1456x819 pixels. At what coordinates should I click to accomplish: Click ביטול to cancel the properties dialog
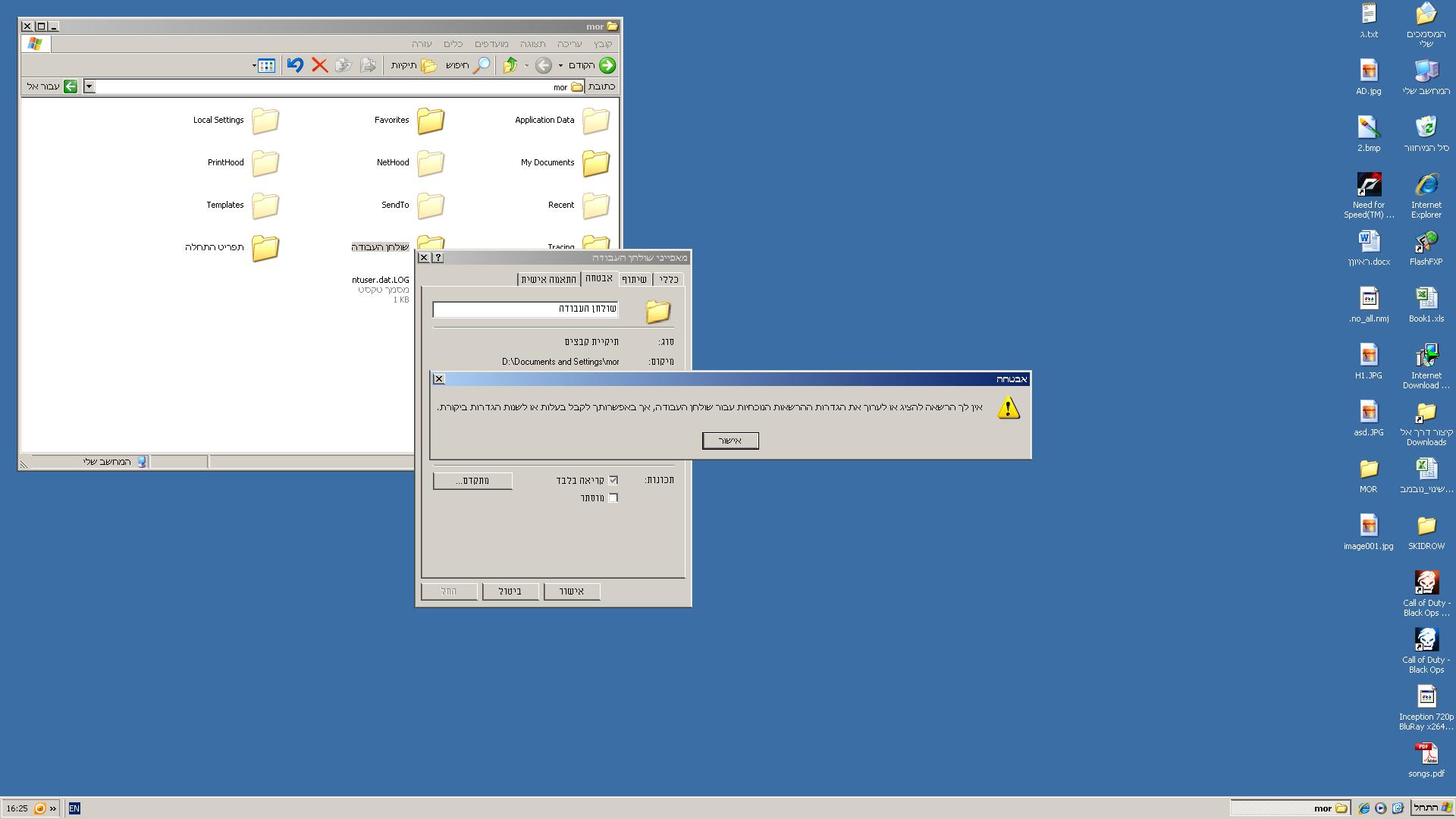[x=510, y=591]
